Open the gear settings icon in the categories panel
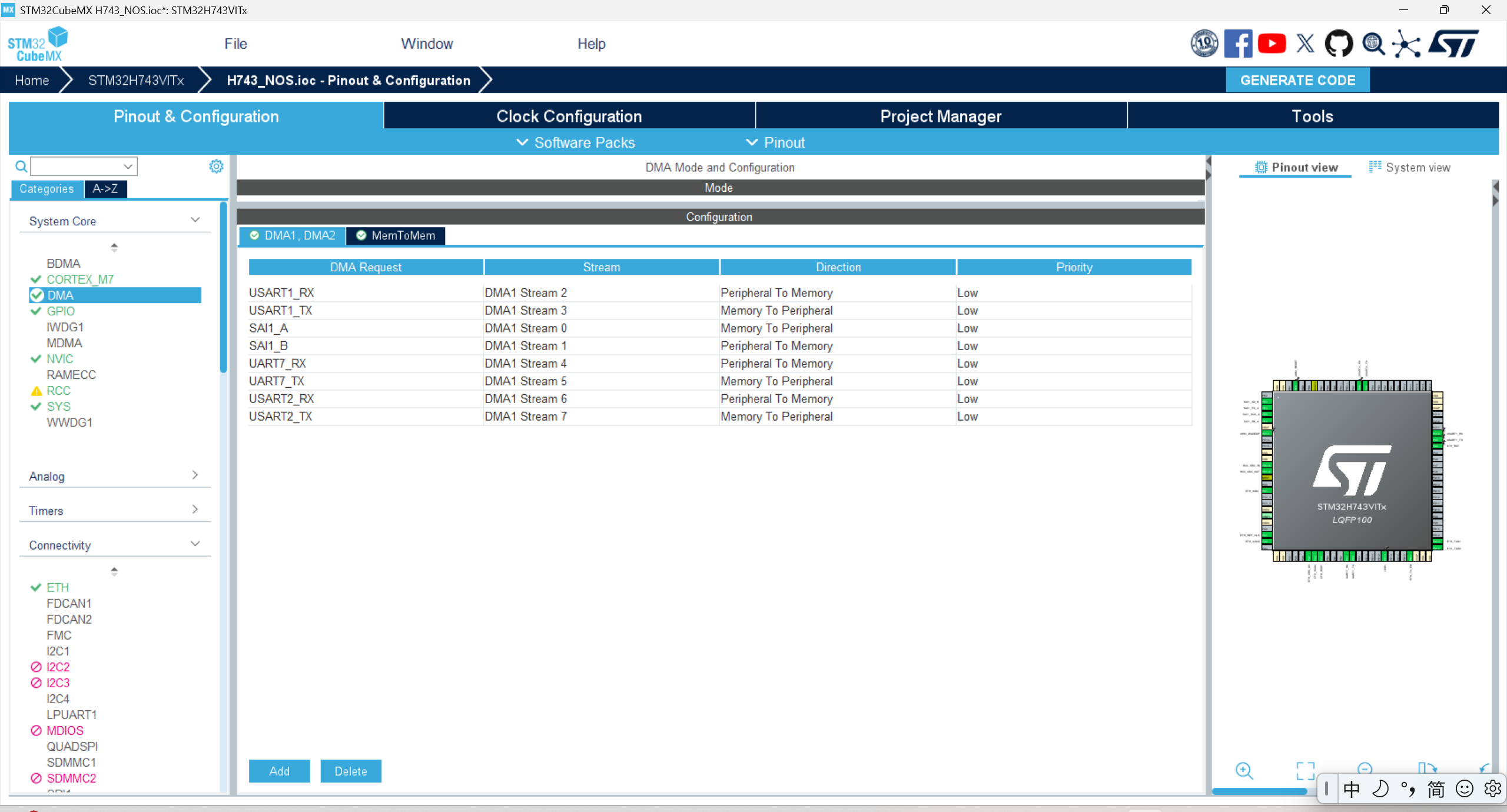The image size is (1507, 812). click(x=216, y=167)
